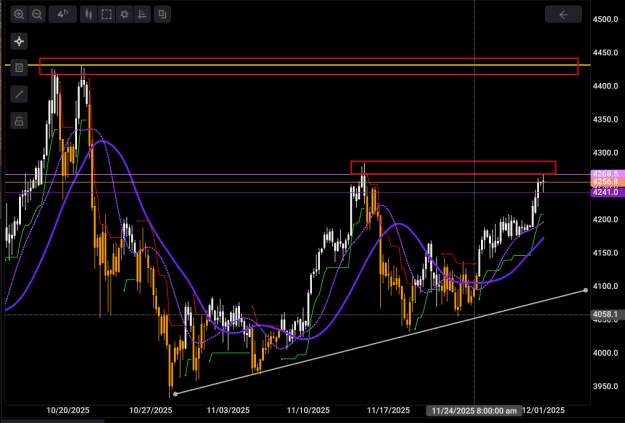Image resolution: width=625 pixels, height=423 pixels.
Task: Open the studies/indicators axis icon
Action: 142,14
